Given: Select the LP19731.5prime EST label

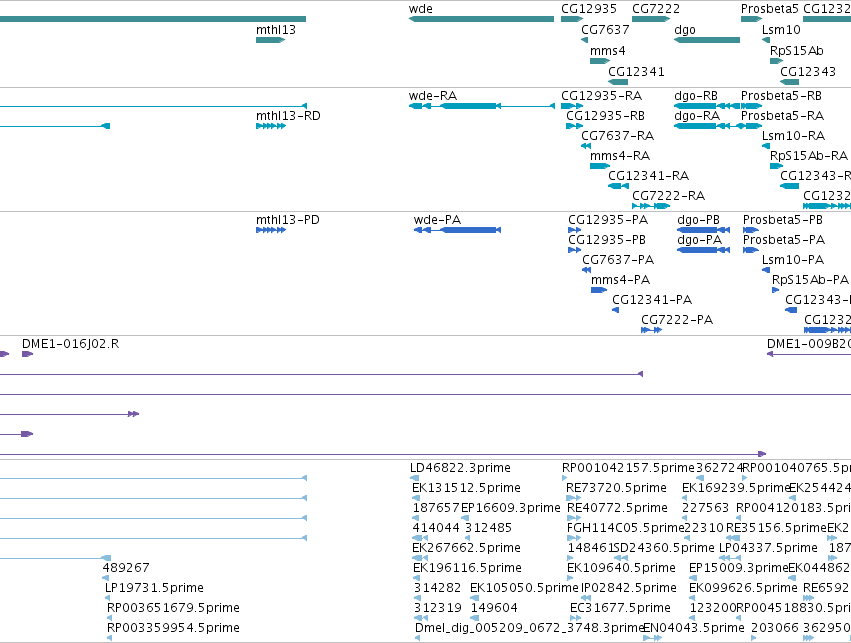Looking at the screenshot, I should [x=154, y=588].
